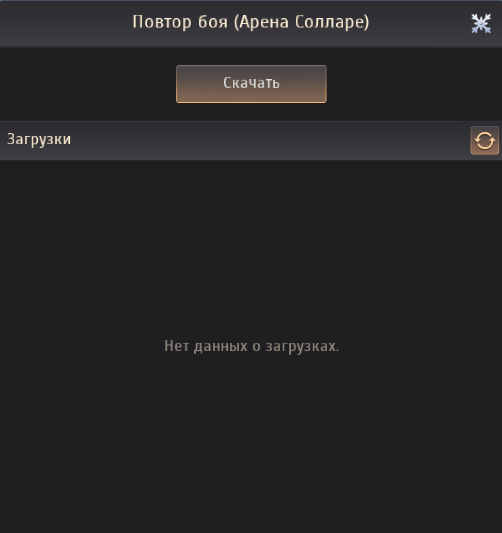The image size is (502, 533).
Task: Exit the Арена Солларе replay window
Action: click(481, 23)
